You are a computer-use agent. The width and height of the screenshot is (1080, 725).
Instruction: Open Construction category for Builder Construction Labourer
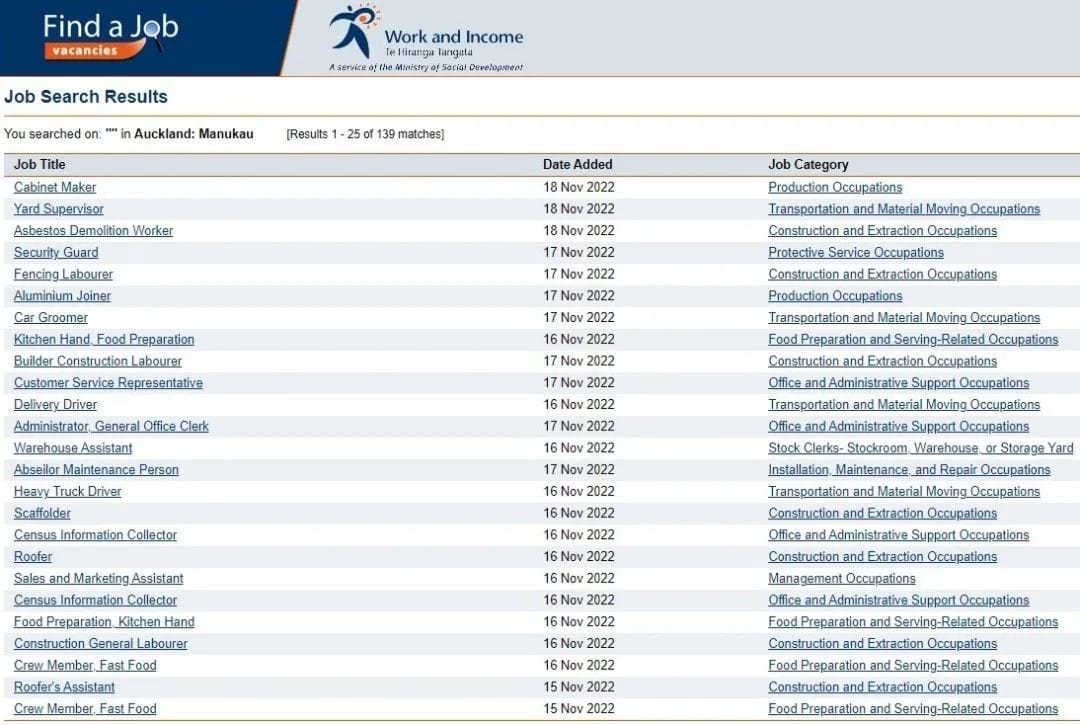882,361
